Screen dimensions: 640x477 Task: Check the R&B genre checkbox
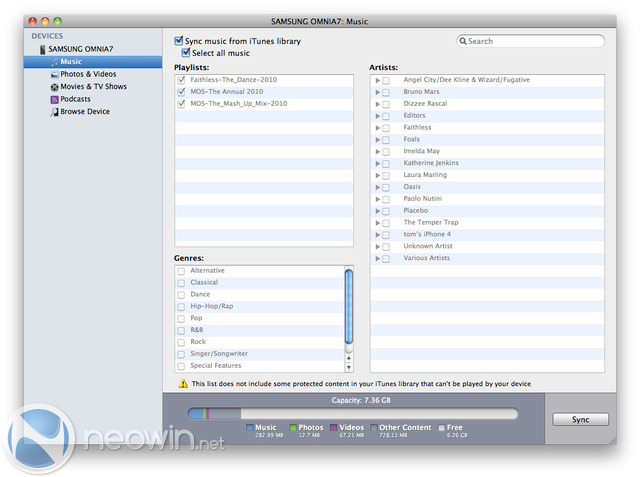[181, 330]
